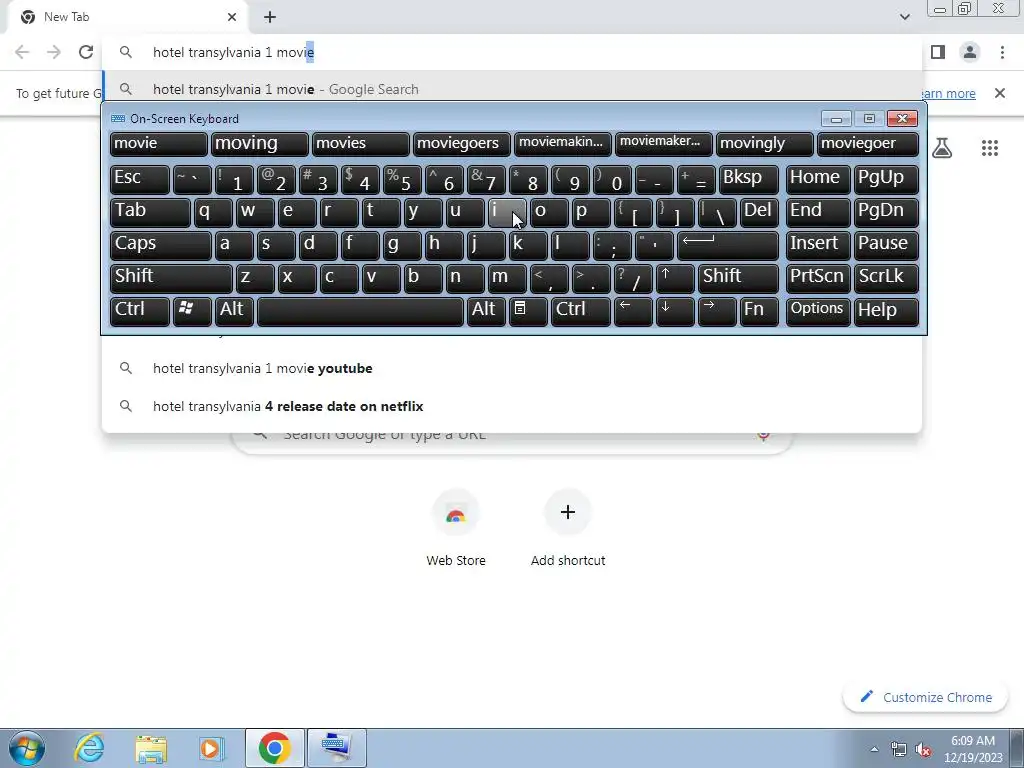Screen dimensions: 1024x768
Task: Toggle the ScrLk key
Action: pyautogui.click(x=886, y=278)
